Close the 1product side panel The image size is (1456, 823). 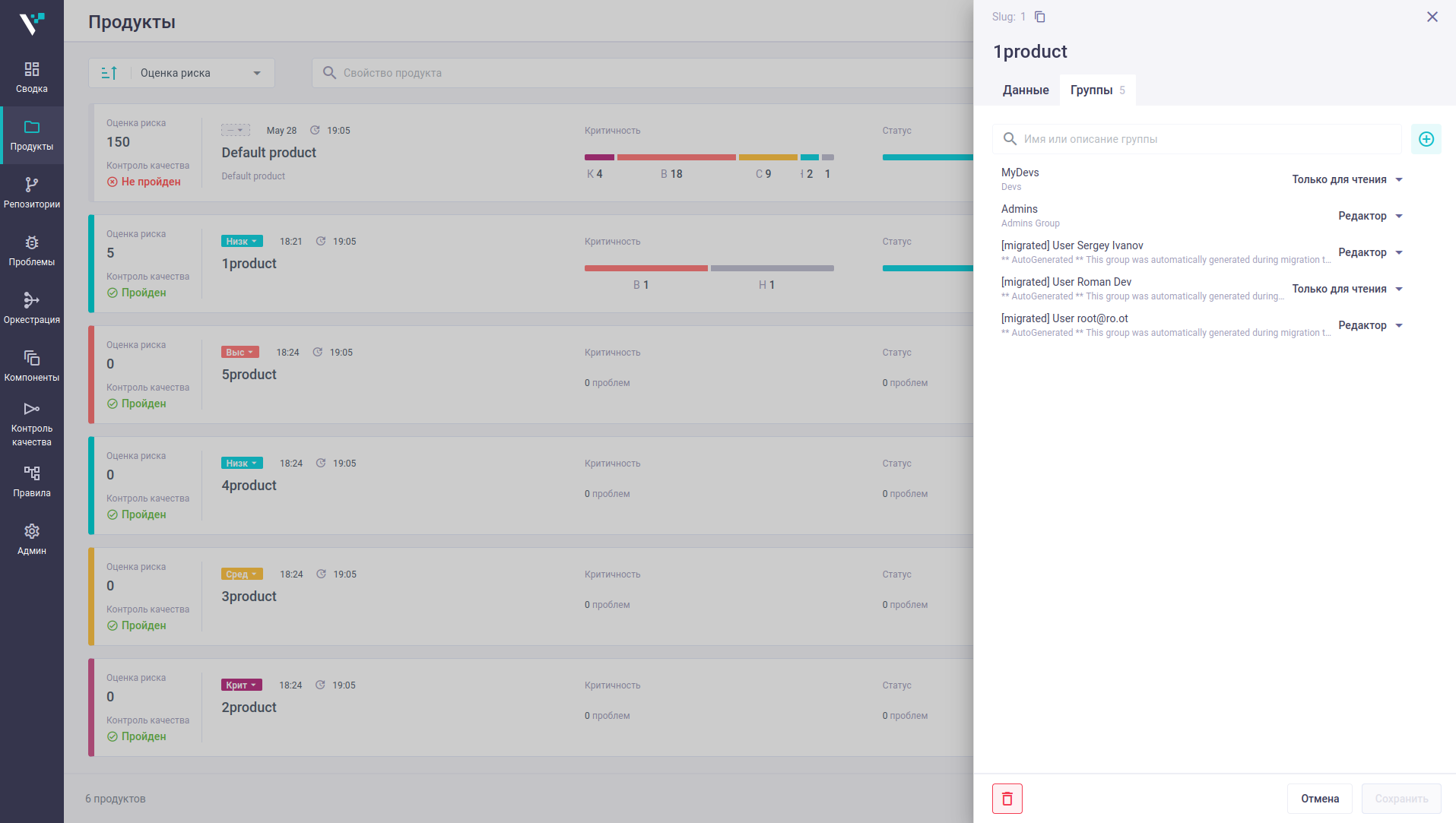[1432, 17]
